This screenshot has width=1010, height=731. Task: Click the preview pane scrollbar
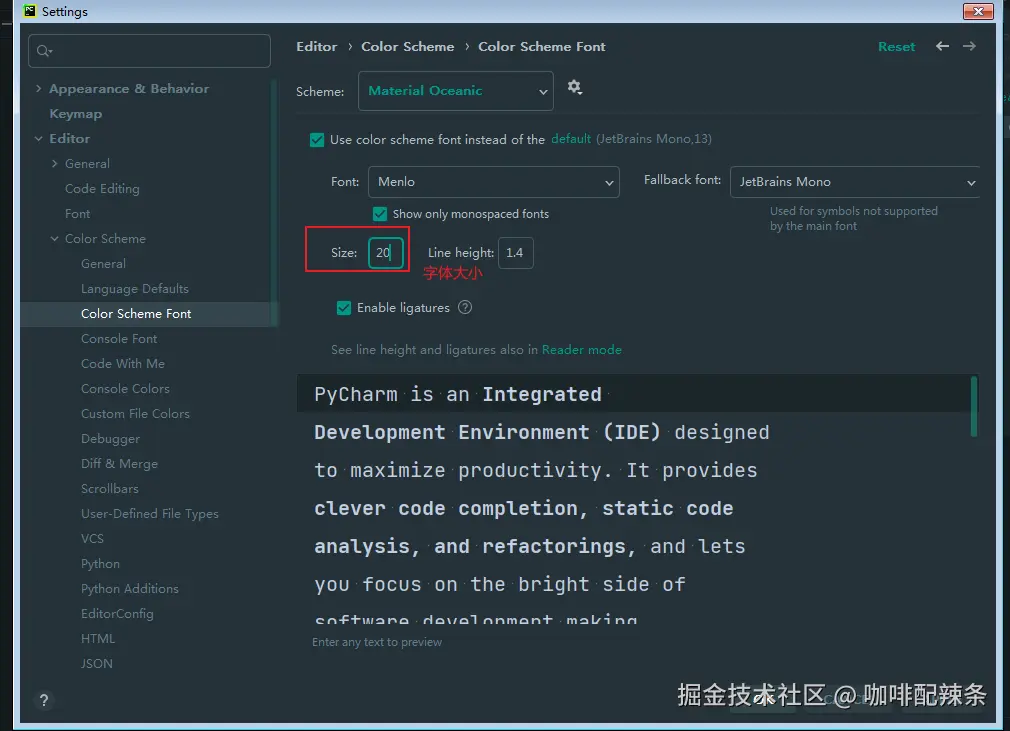coord(973,407)
